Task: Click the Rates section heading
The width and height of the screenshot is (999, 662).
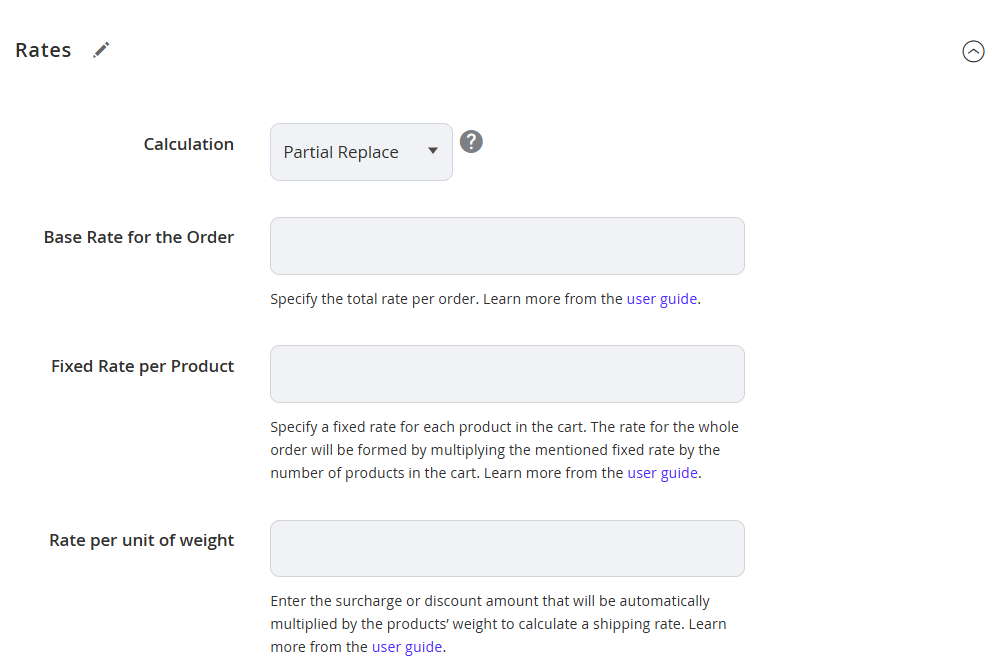Action: point(43,50)
